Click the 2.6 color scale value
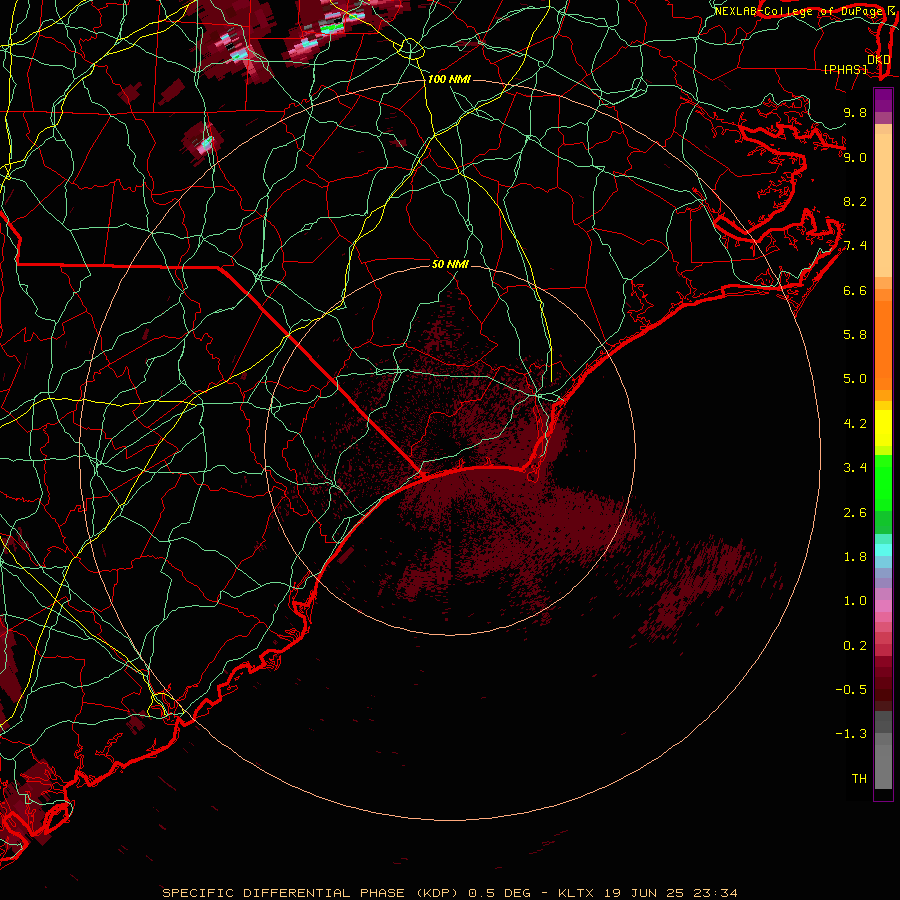The height and width of the screenshot is (900, 900). 855,513
